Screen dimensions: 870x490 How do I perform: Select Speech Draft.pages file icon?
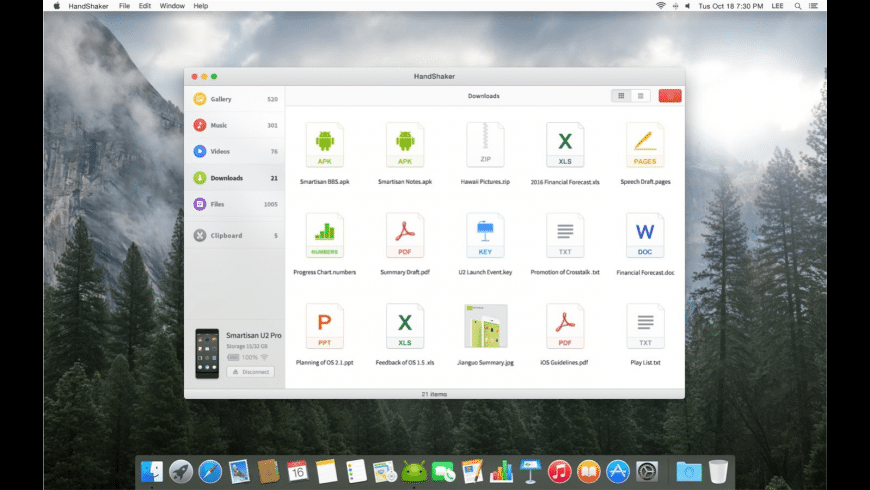(645, 145)
